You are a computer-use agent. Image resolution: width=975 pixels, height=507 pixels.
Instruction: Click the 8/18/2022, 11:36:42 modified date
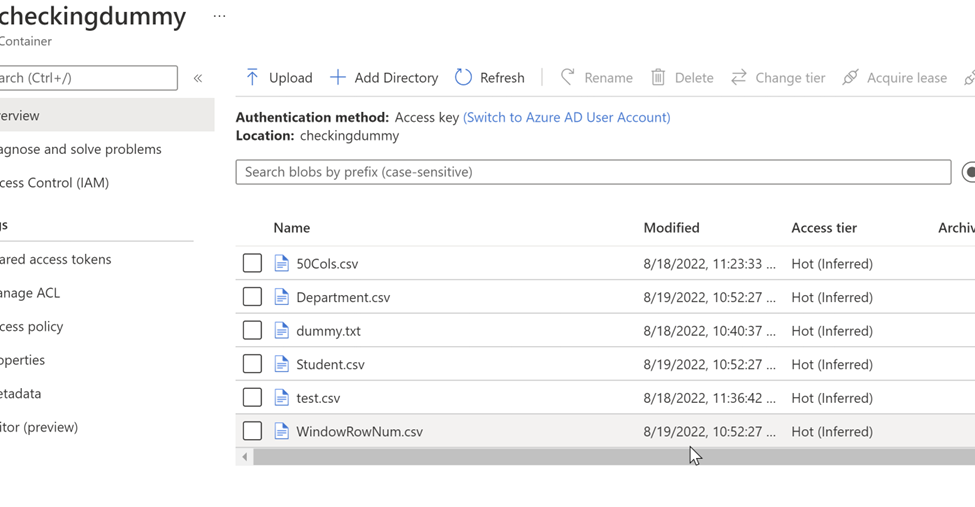click(709, 398)
